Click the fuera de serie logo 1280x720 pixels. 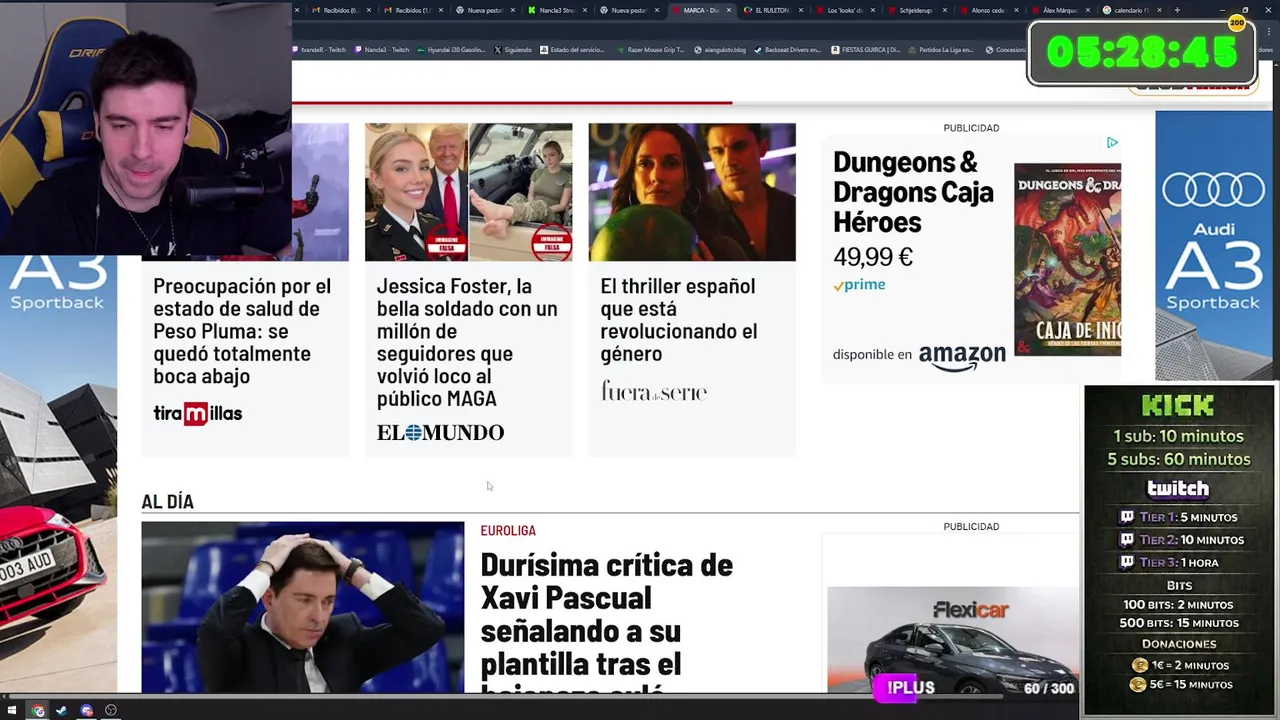pyautogui.click(x=654, y=391)
